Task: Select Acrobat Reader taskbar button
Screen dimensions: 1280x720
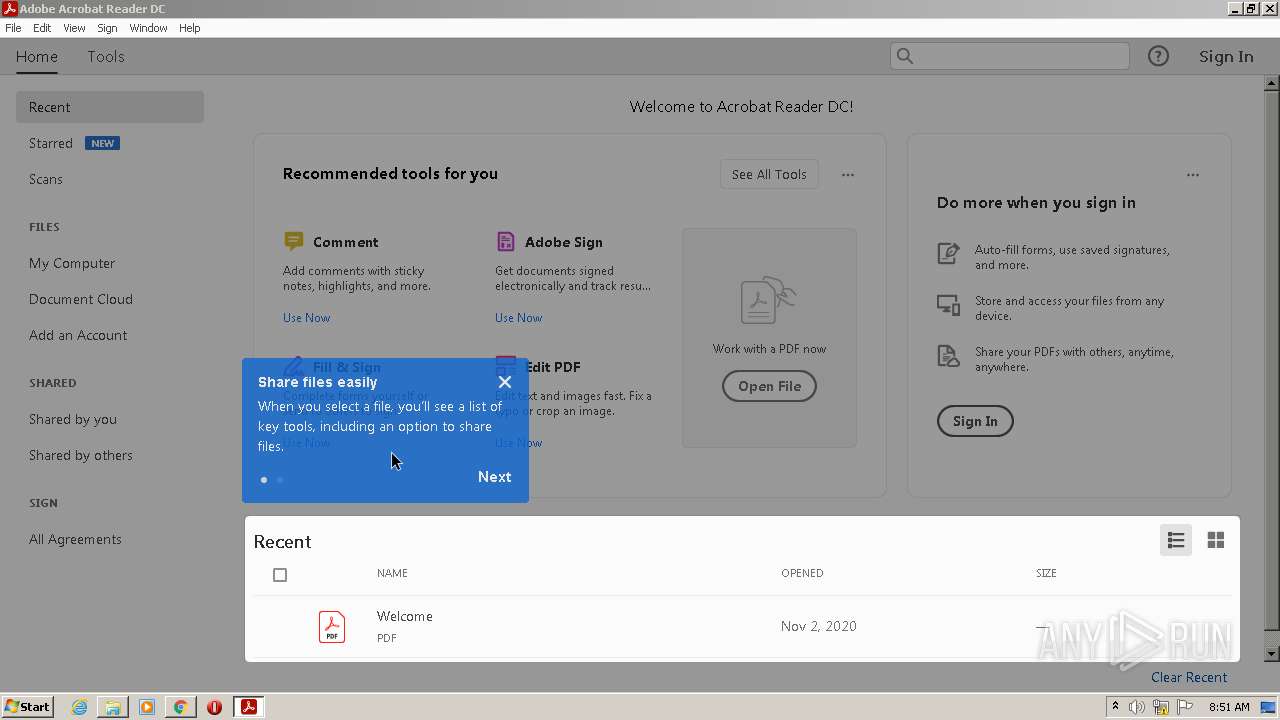Action: point(248,707)
